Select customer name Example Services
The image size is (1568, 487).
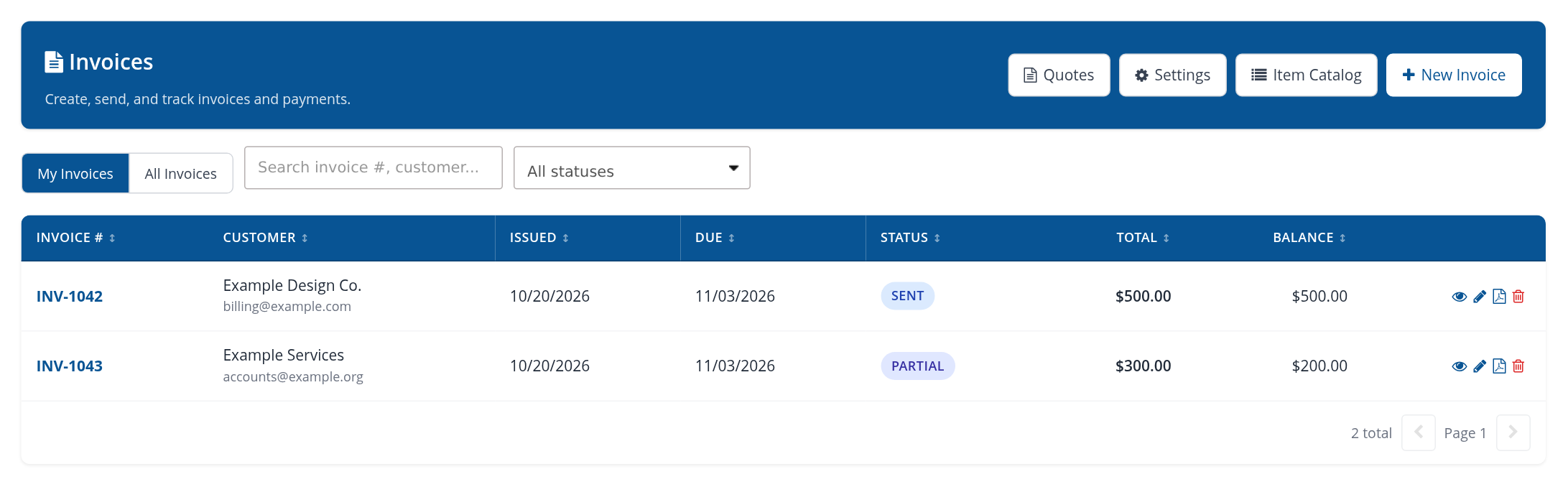pyautogui.click(x=284, y=355)
